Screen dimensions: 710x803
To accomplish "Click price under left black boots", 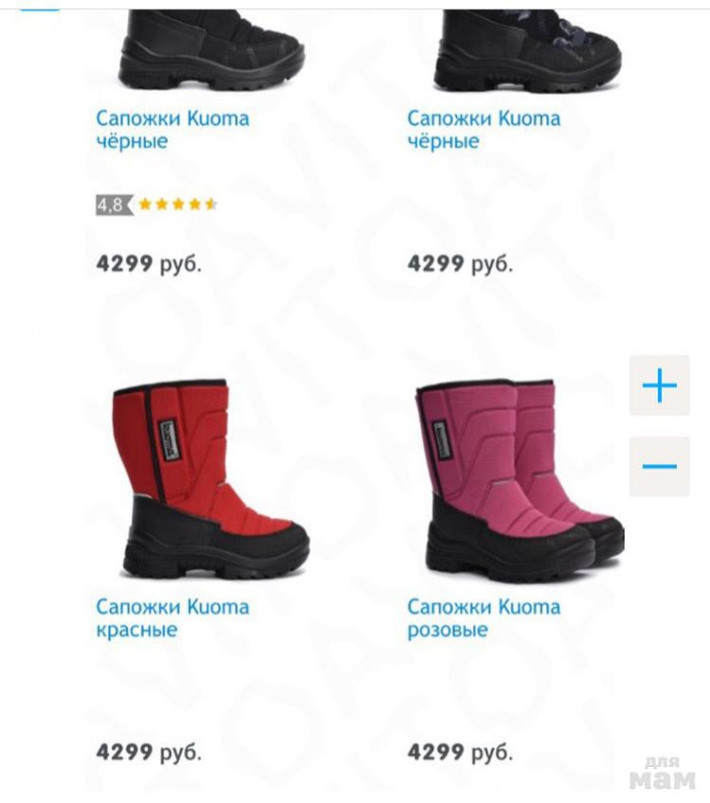I will click(x=149, y=264).
